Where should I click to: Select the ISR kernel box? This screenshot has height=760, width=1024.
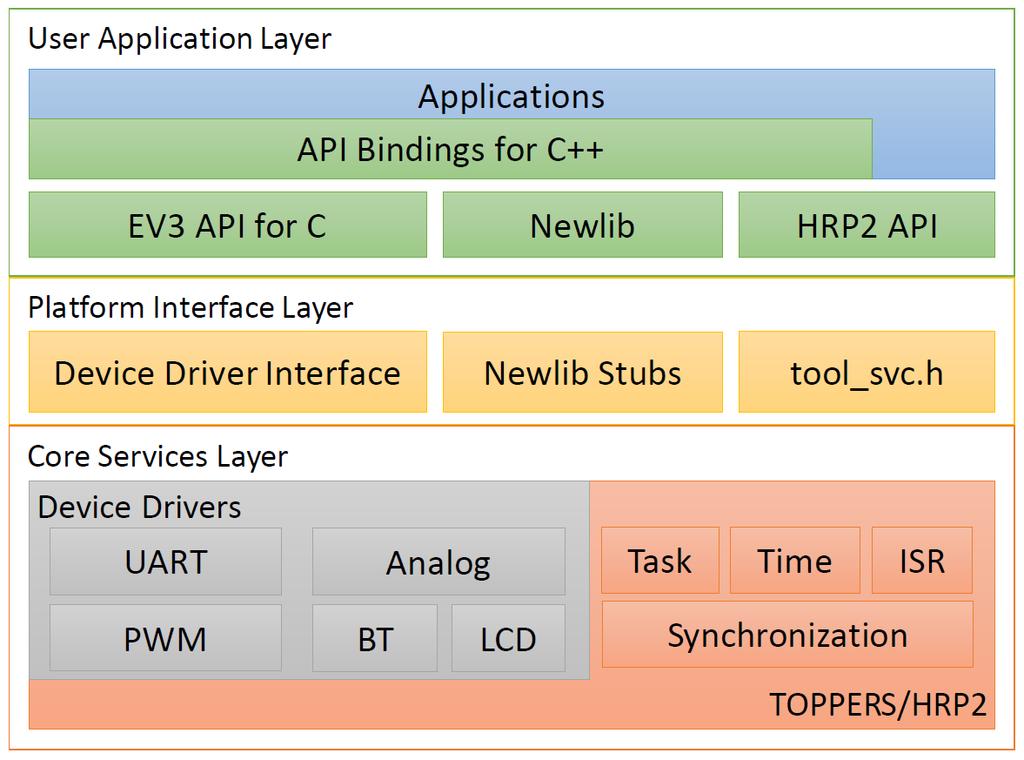(x=922, y=561)
